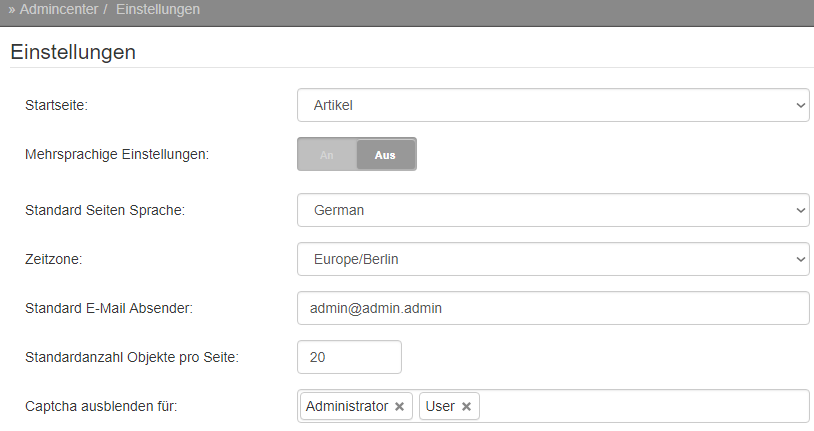Click the Europe/Berlin dropdown chevron arrow
This screenshot has width=814, height=431.
[x=801, y=259]
